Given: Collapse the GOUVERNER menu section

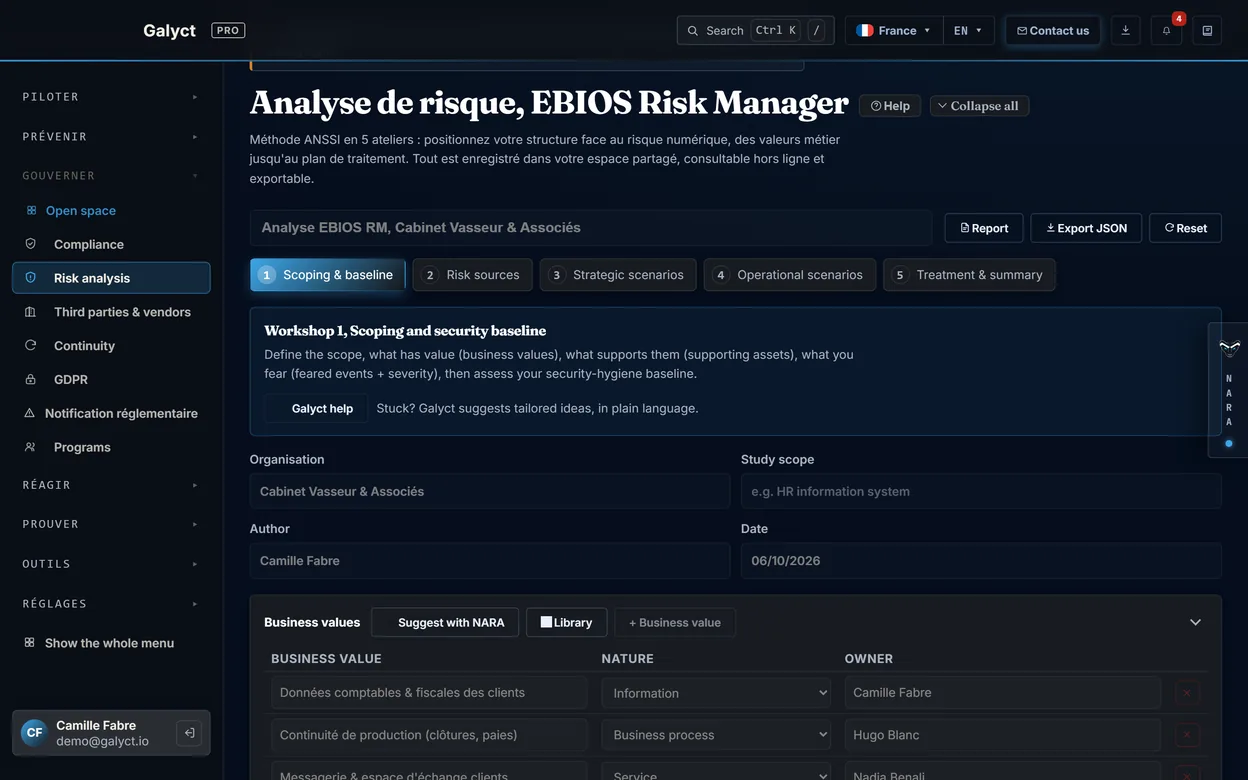Looking at the screenshot, I should [110, 176].
